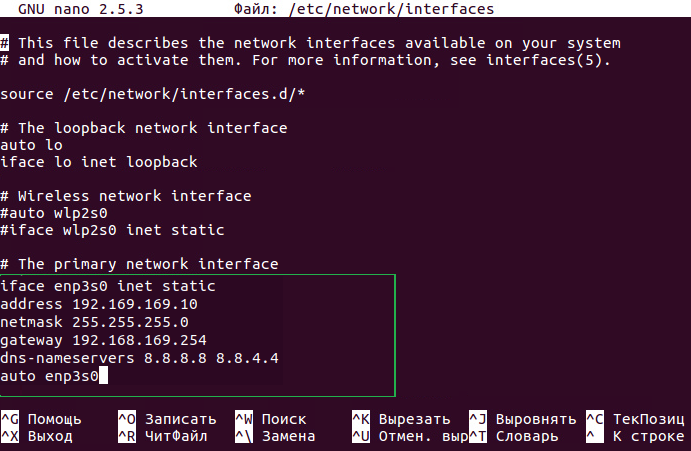Image resolution: width=691 pixels, height=451 pixels.
Task: Click the ^W Поиск shortcut
Action: (x=271, y=419)
